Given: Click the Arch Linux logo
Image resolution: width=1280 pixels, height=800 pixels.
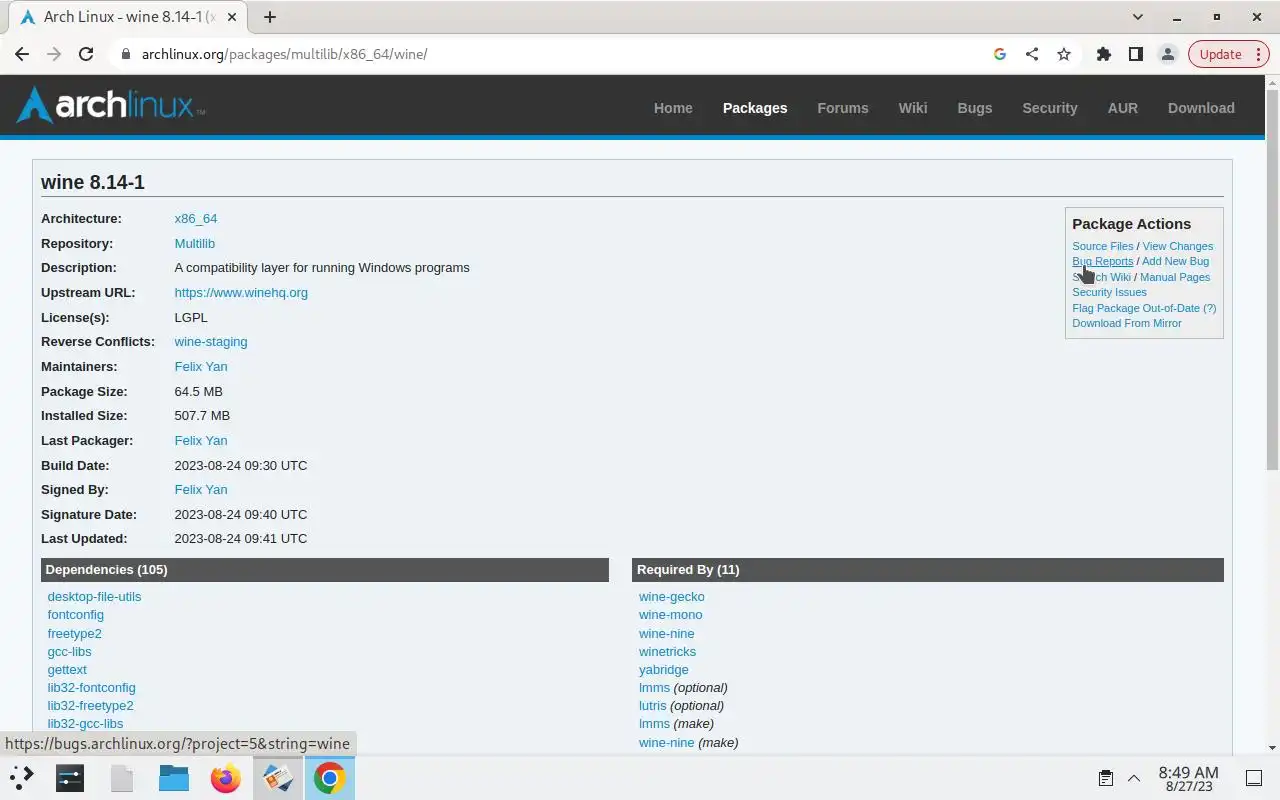Looking at the screenshot, I should [x=111, y=104].
